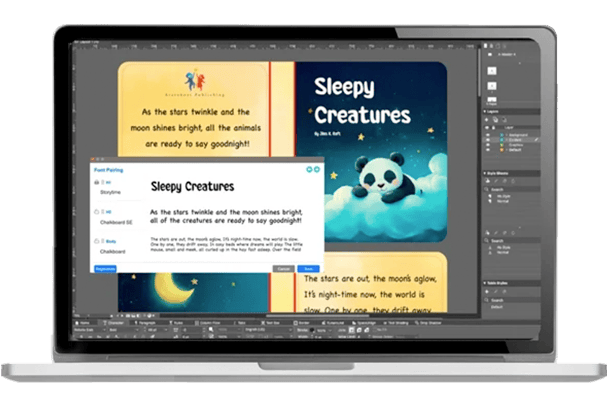The height and width of the screenshot is (405, 608).
Task: Click pencil edit icon on Content layer
Action: [536, 140]
